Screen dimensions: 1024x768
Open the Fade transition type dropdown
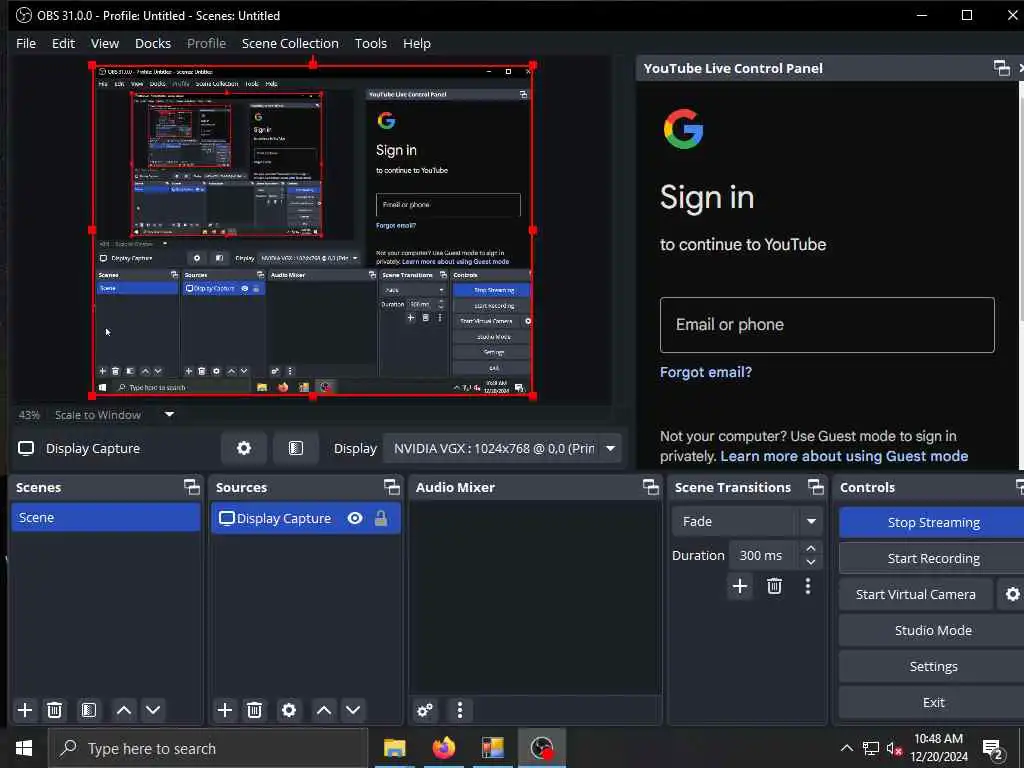pos(746,521)
